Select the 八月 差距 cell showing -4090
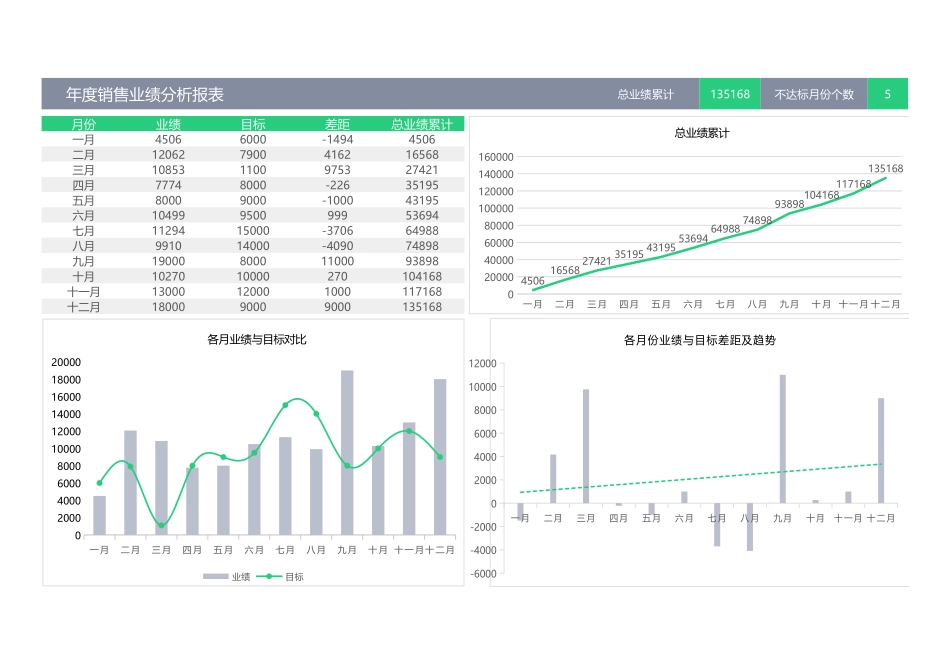 [337, 246]
